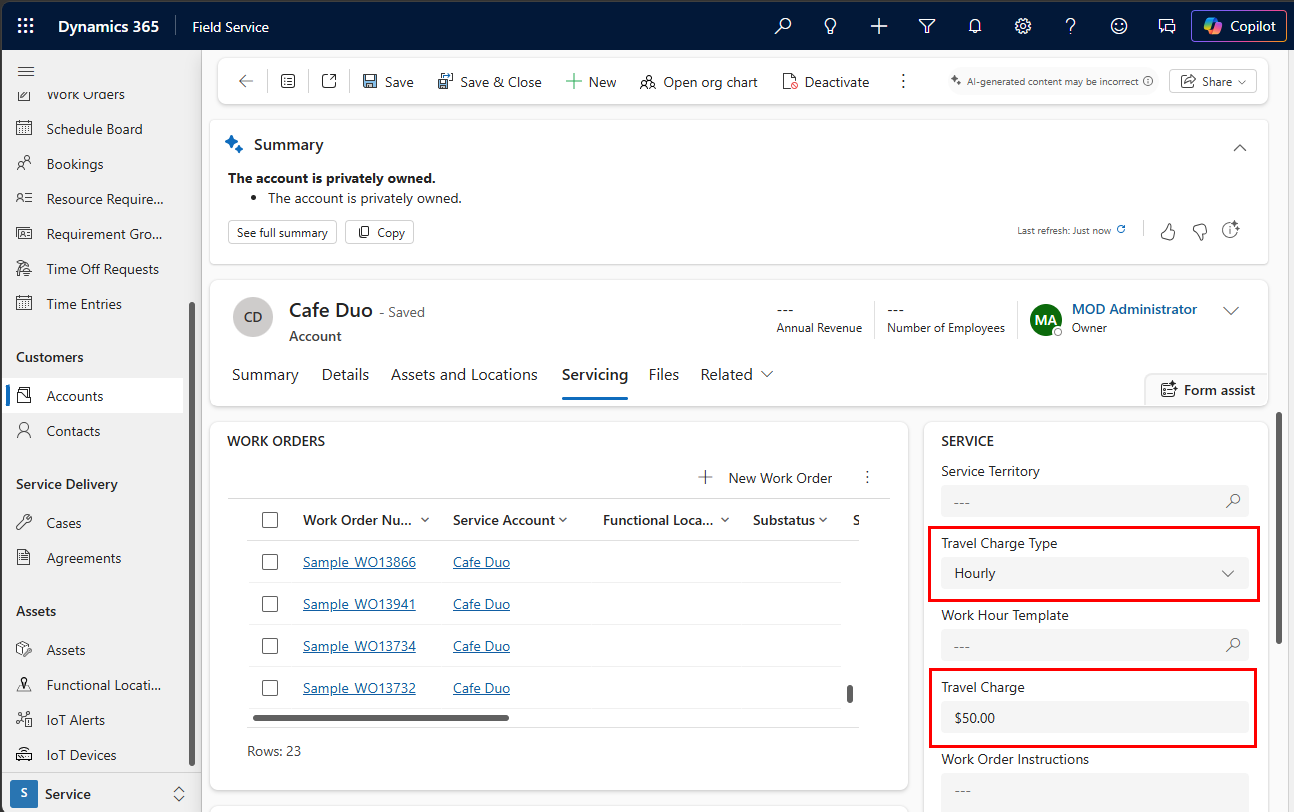Check the Sample_WO13941 row checkbox
This screenshot has width=1294, height=812.
(270, 604)
